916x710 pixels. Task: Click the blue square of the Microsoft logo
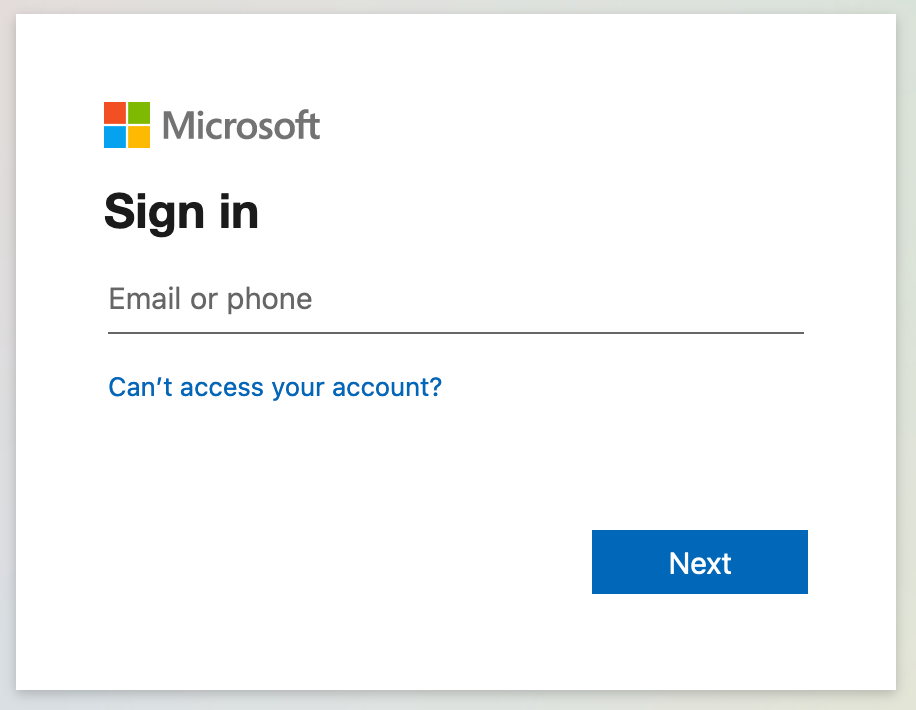point(114,137)
